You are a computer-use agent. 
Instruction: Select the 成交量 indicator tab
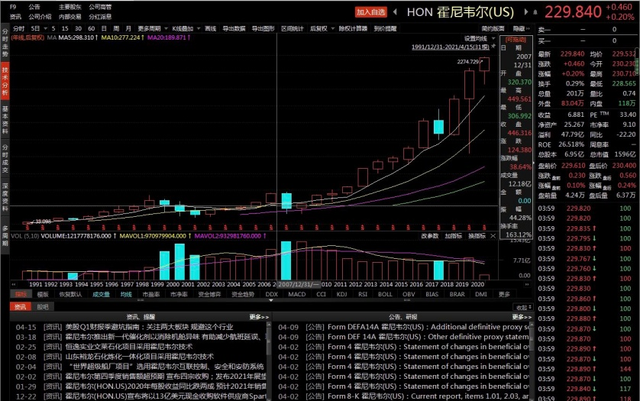(x=101, y=294)
